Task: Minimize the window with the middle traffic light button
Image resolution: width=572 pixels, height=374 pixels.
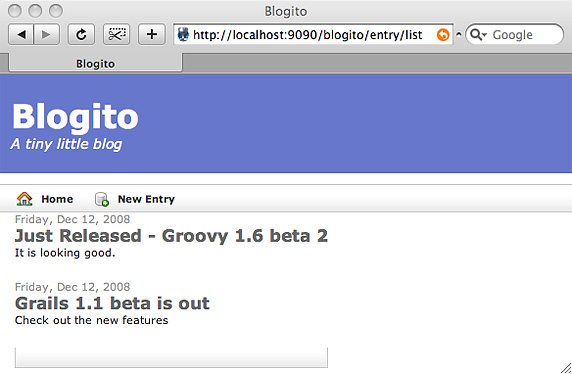Action: [35, 11]
